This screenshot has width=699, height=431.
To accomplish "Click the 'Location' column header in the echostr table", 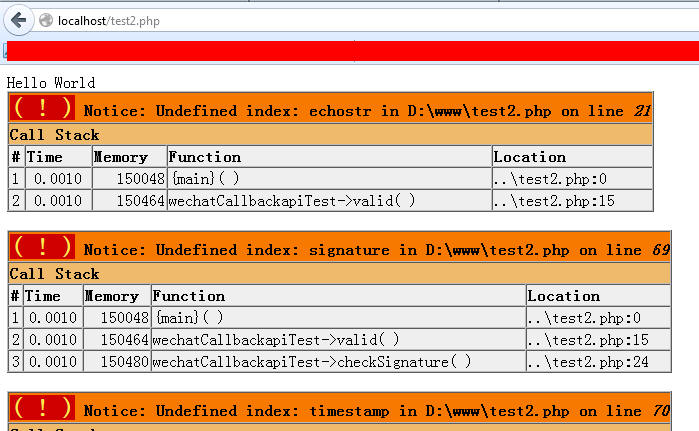I will [x=572, y=157].
